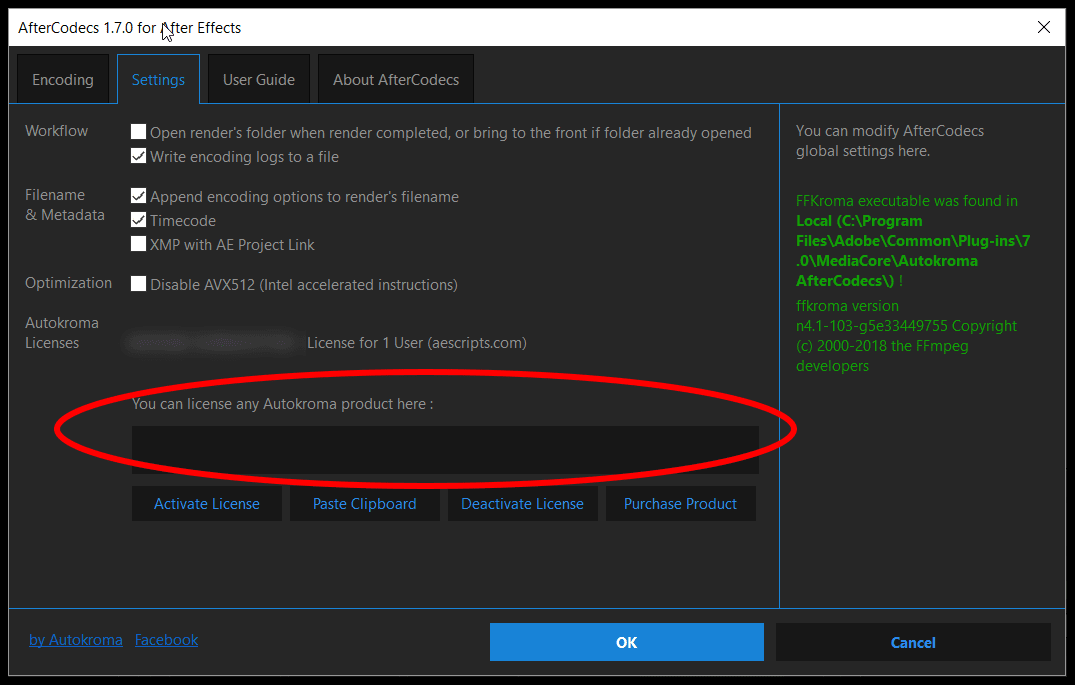Click Paste Clipboard to insert license key

pos(364,503)
